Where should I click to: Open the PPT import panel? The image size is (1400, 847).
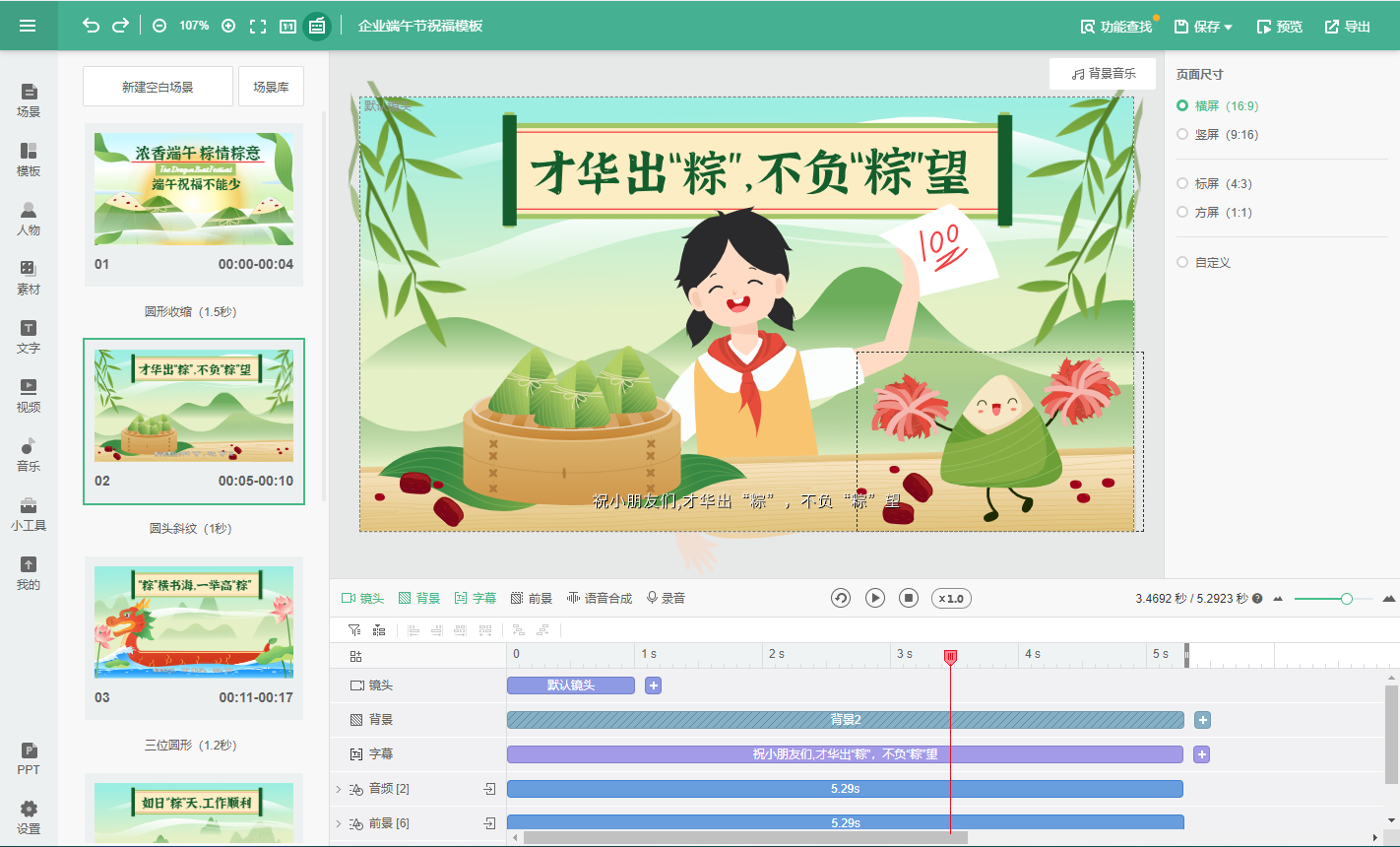coord(29,758)
